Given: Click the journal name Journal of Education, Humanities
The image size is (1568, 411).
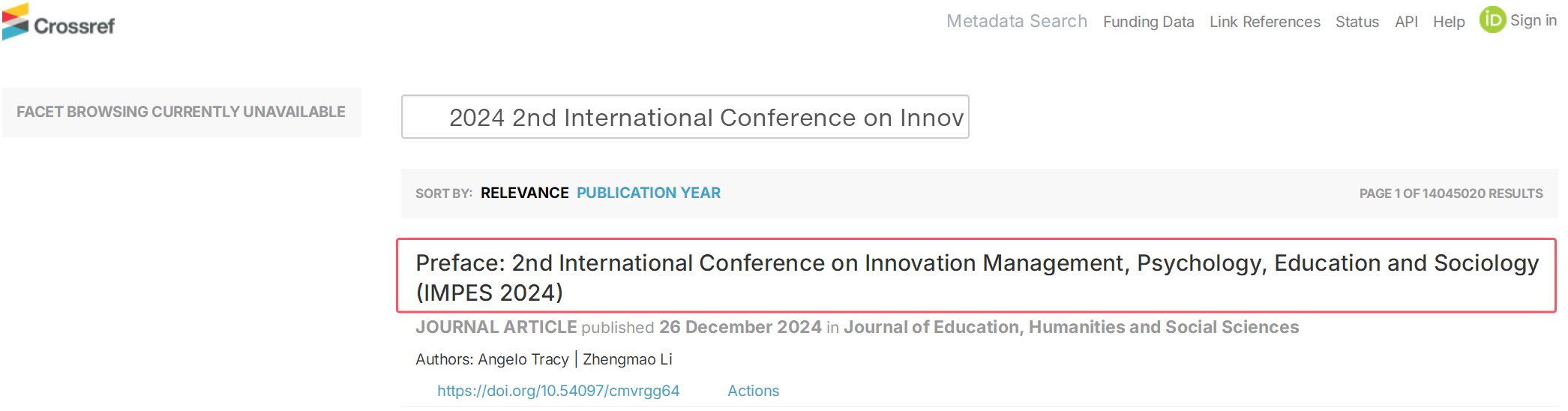Looking at the screenshot, I should click(1071, 327).
